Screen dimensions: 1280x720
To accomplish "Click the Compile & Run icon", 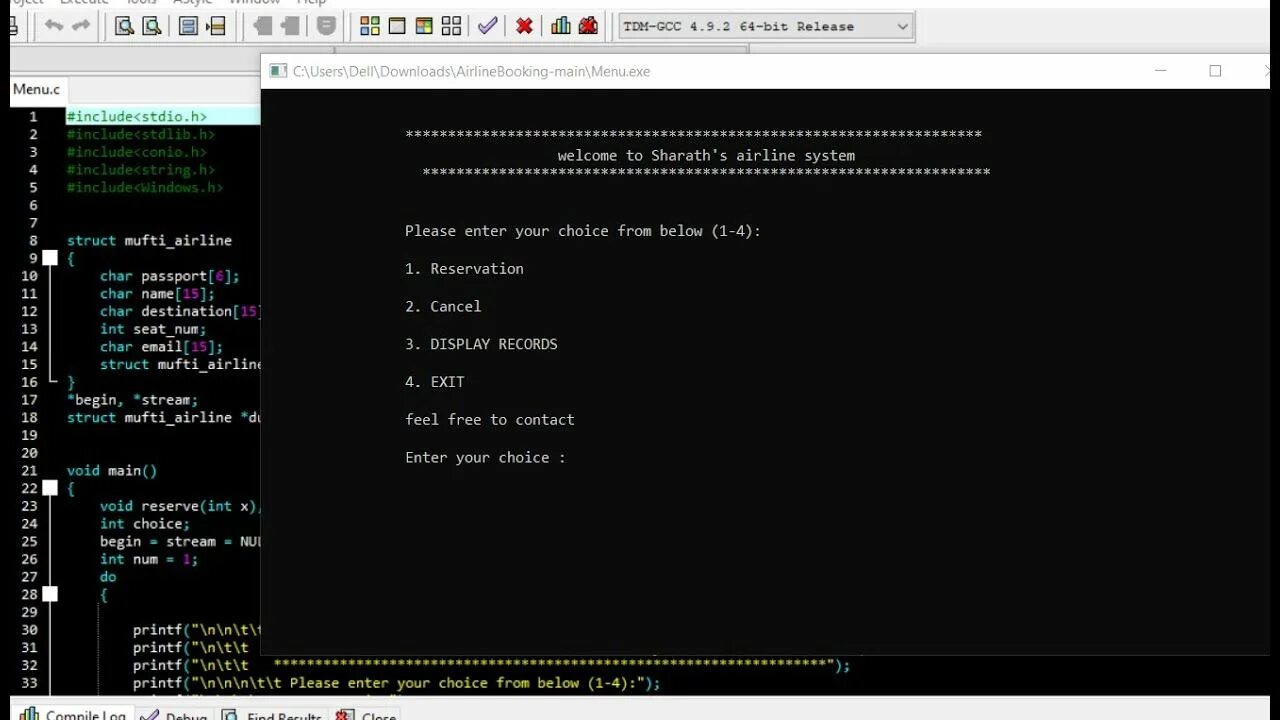I will 424,26.
